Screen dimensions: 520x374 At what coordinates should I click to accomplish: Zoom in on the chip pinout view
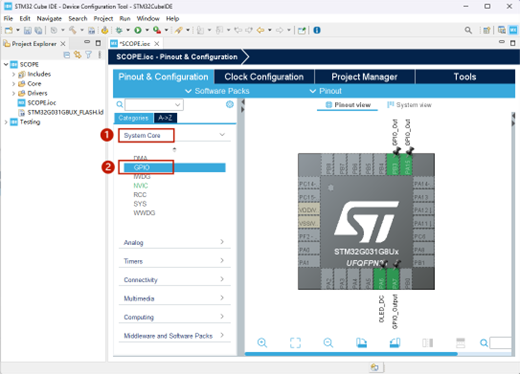[262, 342]
